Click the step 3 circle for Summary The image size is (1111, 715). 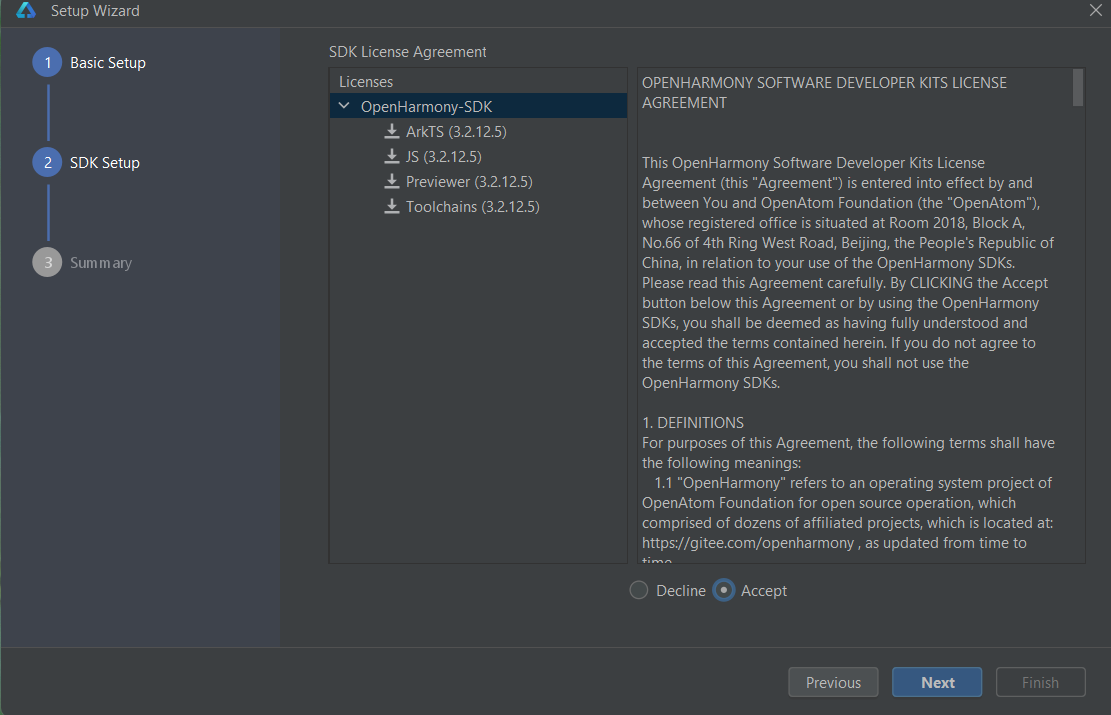[x=47, y=262]
